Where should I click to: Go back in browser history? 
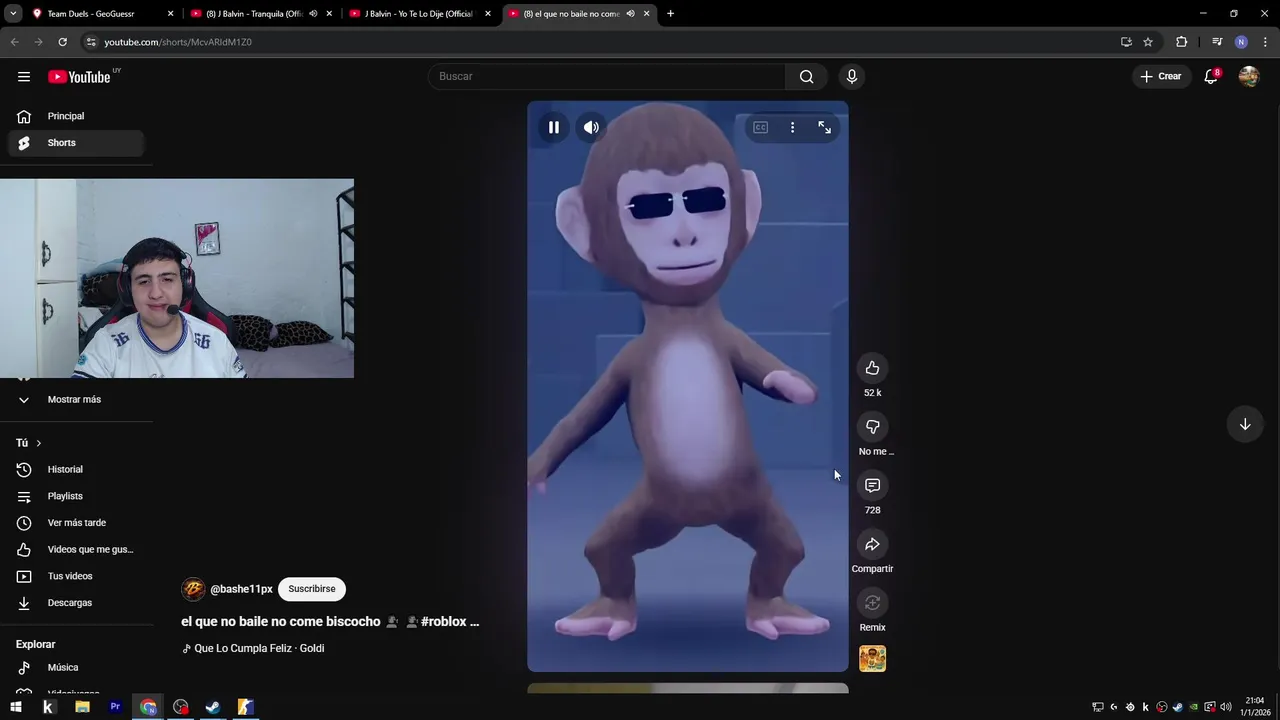point(14,42)
